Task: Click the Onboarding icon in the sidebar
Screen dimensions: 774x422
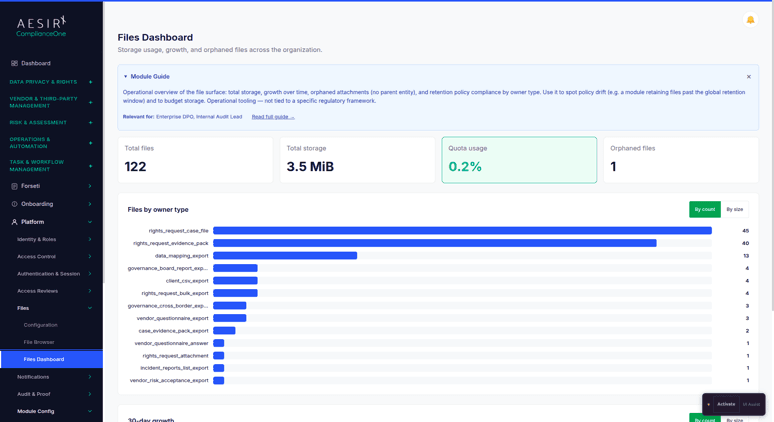Action: [x=14, y=204]
